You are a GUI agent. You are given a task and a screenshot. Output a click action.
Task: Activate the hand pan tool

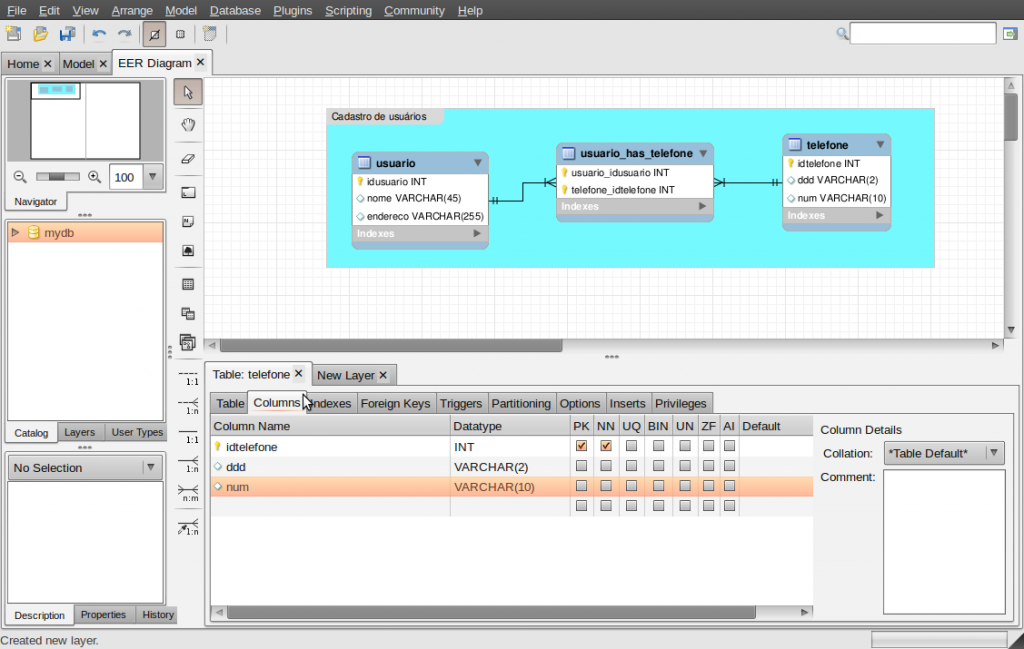click(188, 124)
